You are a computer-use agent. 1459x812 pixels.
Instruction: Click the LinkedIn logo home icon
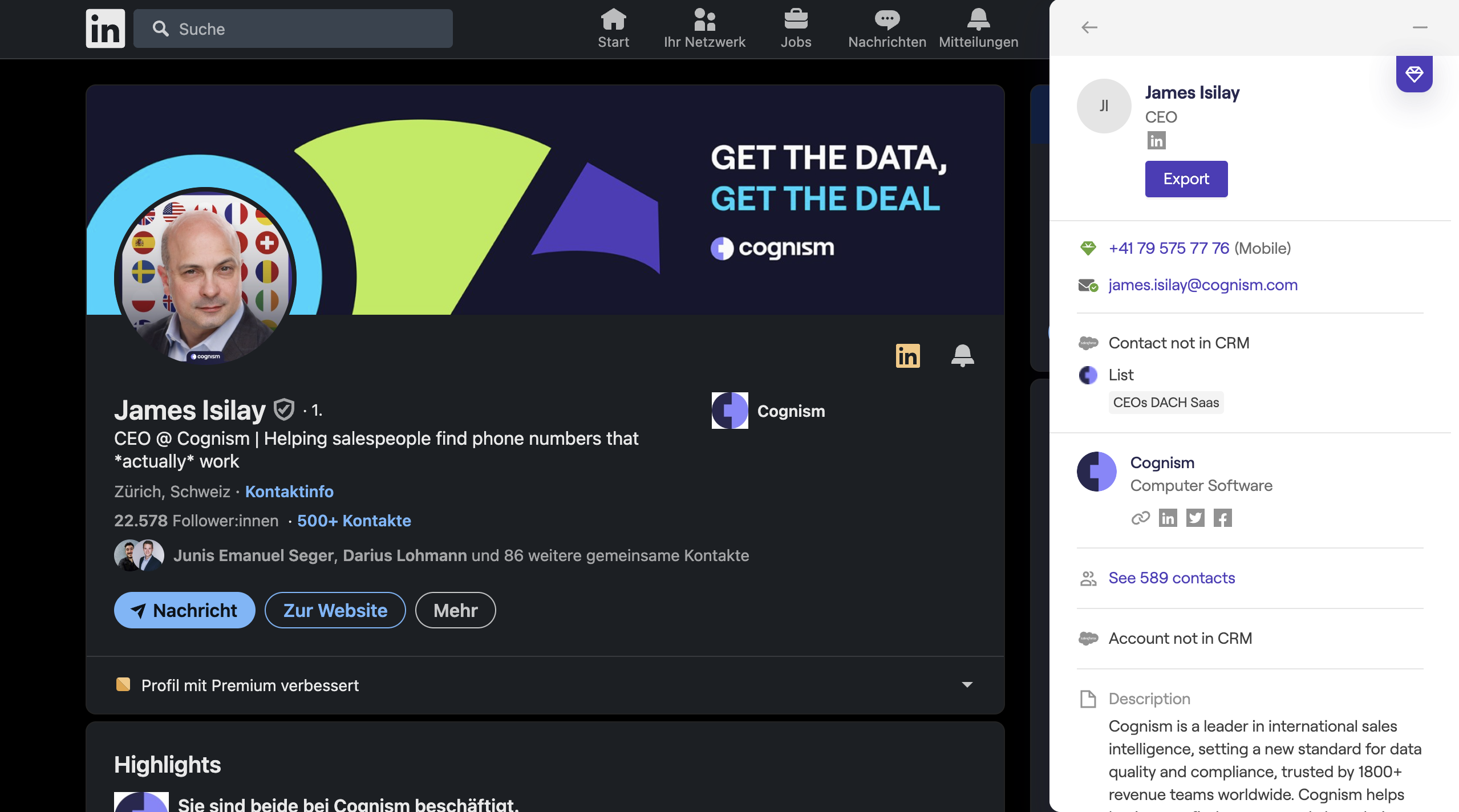106,29
